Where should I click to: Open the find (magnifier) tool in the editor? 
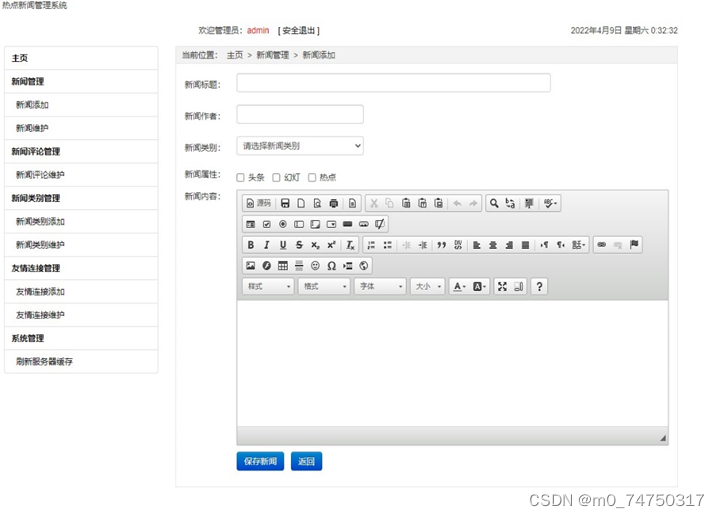[494, 204]
